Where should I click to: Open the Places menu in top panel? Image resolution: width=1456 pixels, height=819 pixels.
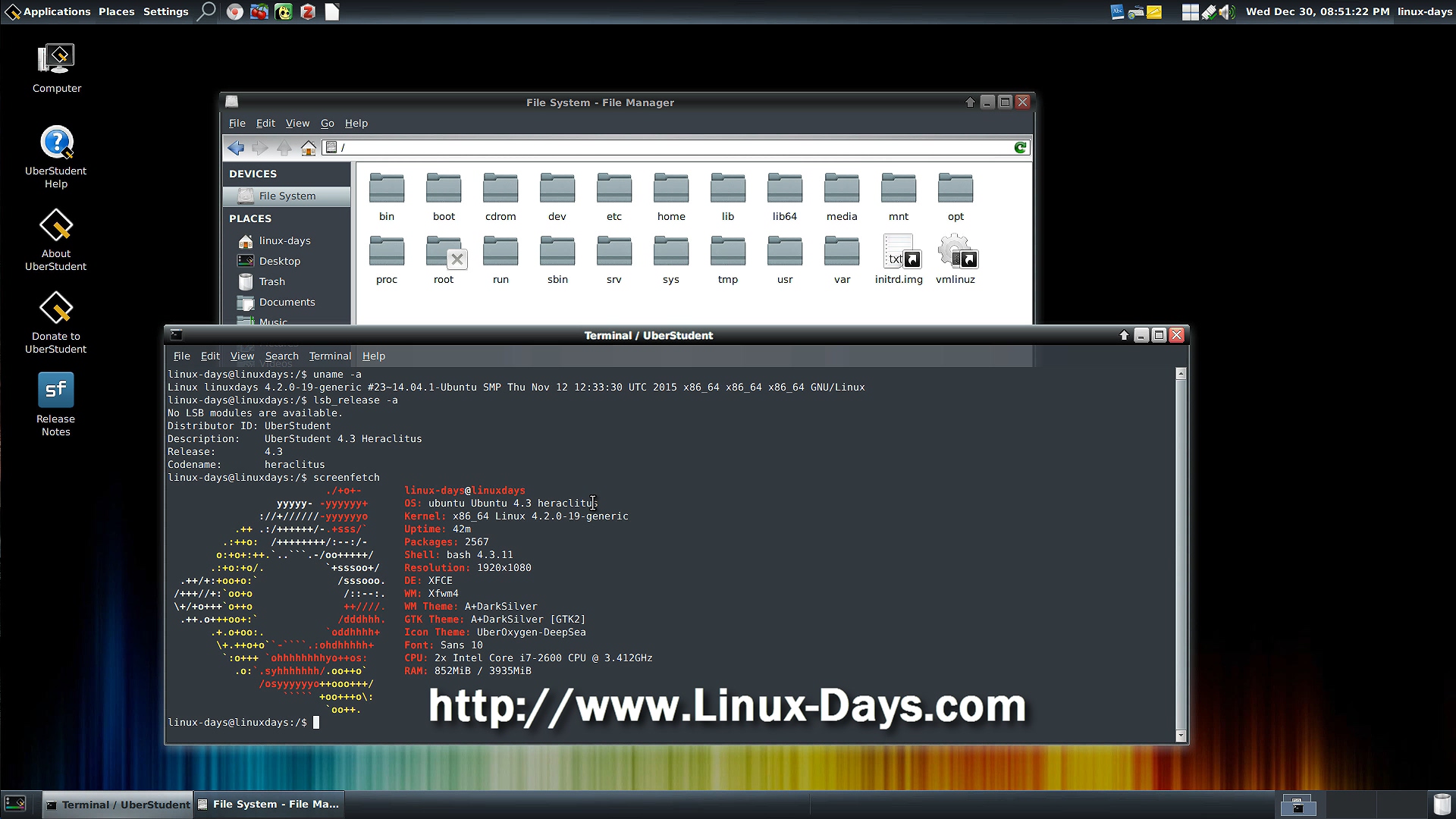coord(116,11)
